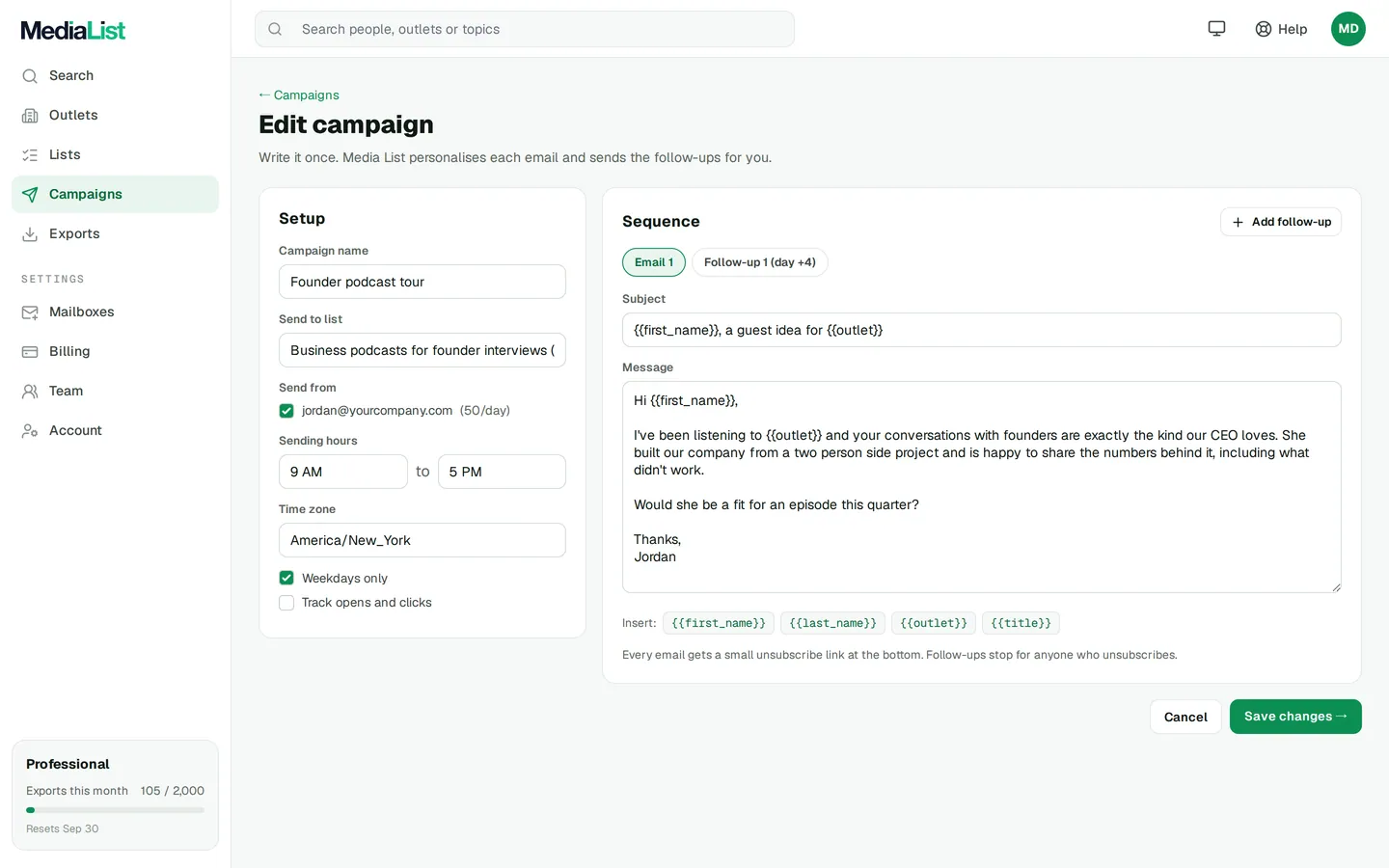The width and height of the screenshot is (1389, 868).
Task: Click the Team people icon
Action: (30, 392)
